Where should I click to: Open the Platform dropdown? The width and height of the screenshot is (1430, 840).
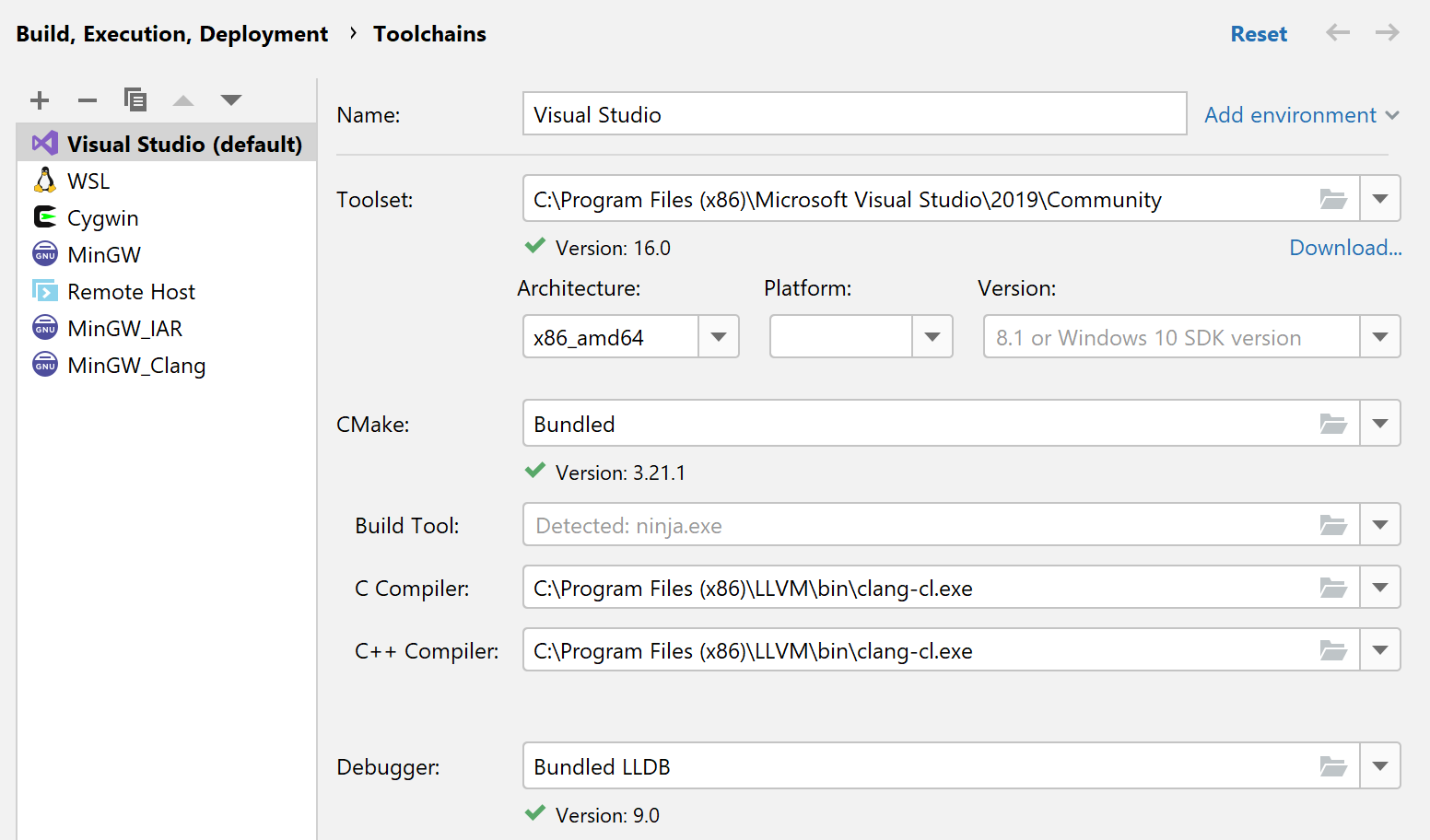point(932,336)
